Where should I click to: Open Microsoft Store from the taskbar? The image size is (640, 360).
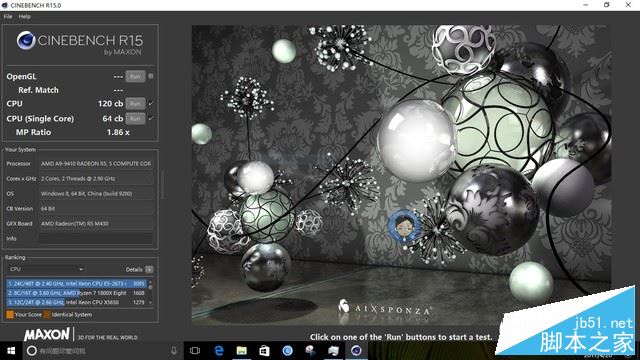[x=264, y=351]
